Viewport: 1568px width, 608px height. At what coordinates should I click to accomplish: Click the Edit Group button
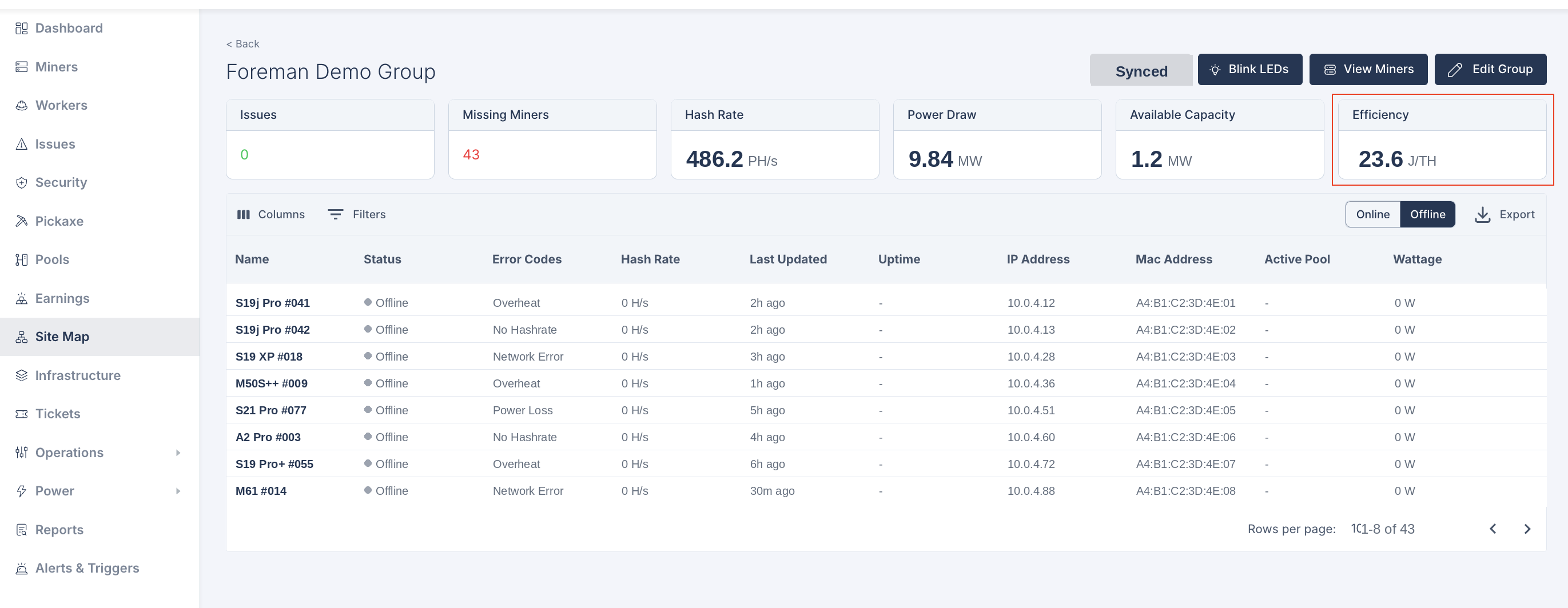click(x=1490, y=69)
